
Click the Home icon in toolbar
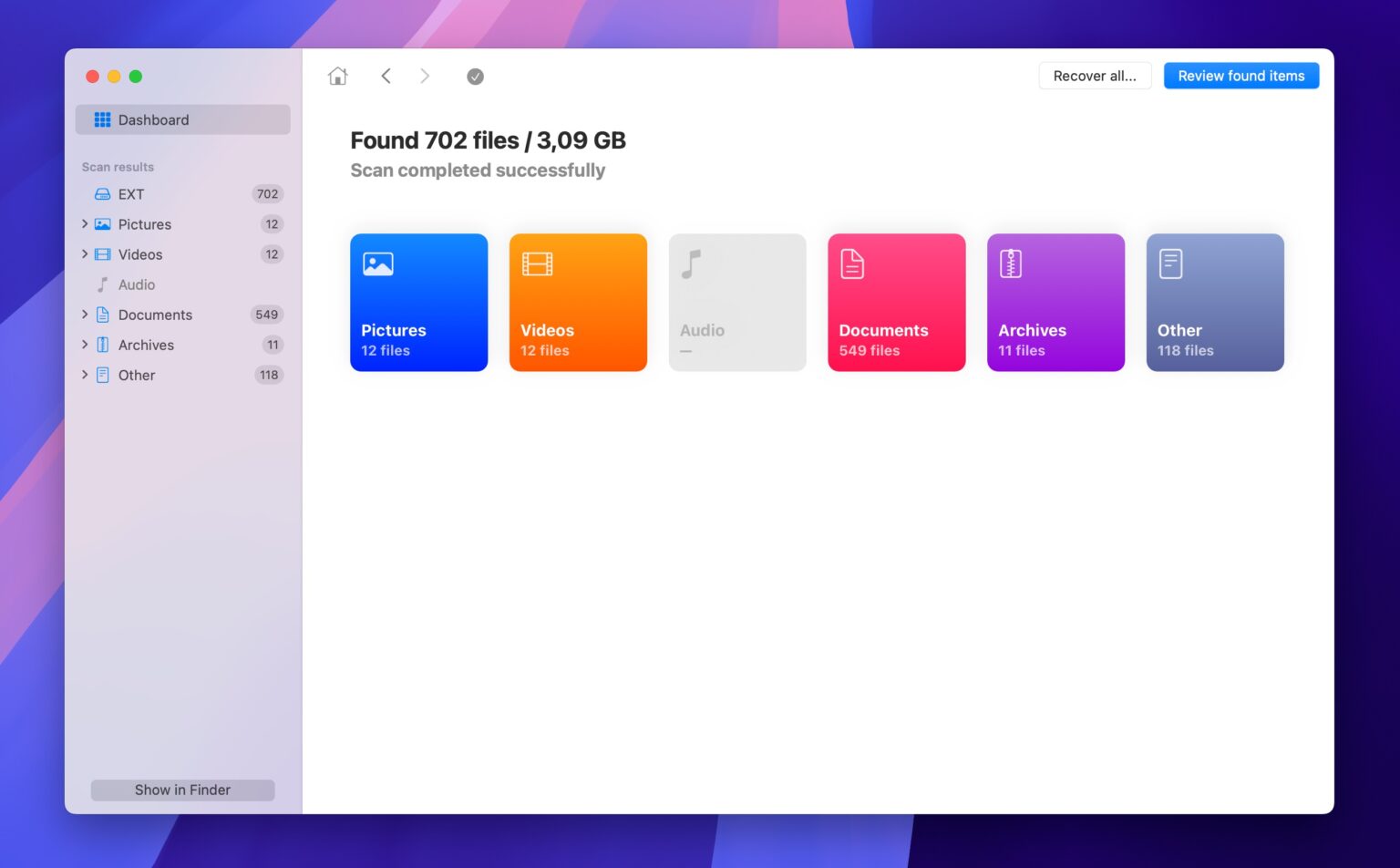(x=337, y=77)
